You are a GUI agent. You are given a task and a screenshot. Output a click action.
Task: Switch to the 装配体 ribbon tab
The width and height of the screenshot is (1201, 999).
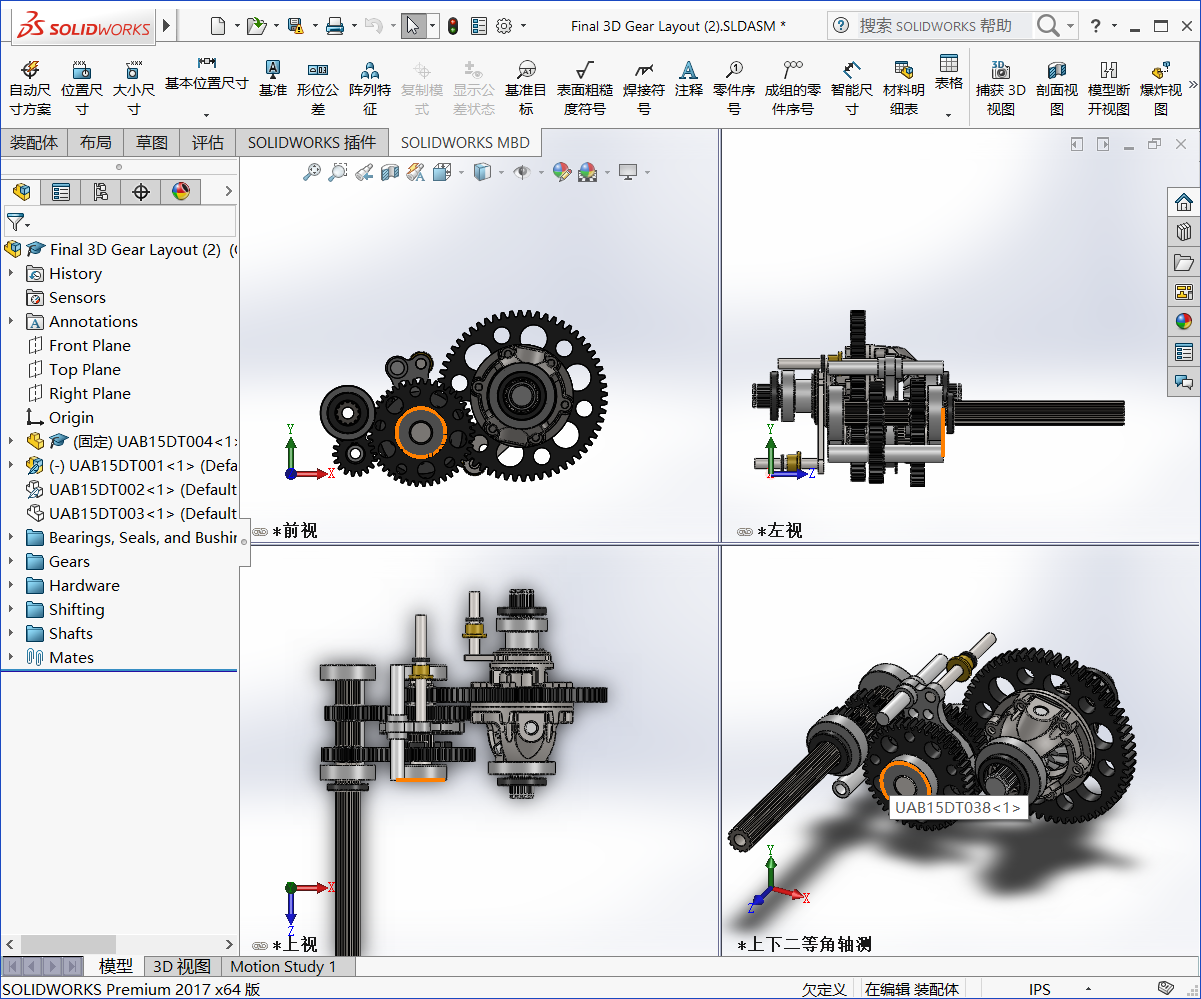[34, 143]
